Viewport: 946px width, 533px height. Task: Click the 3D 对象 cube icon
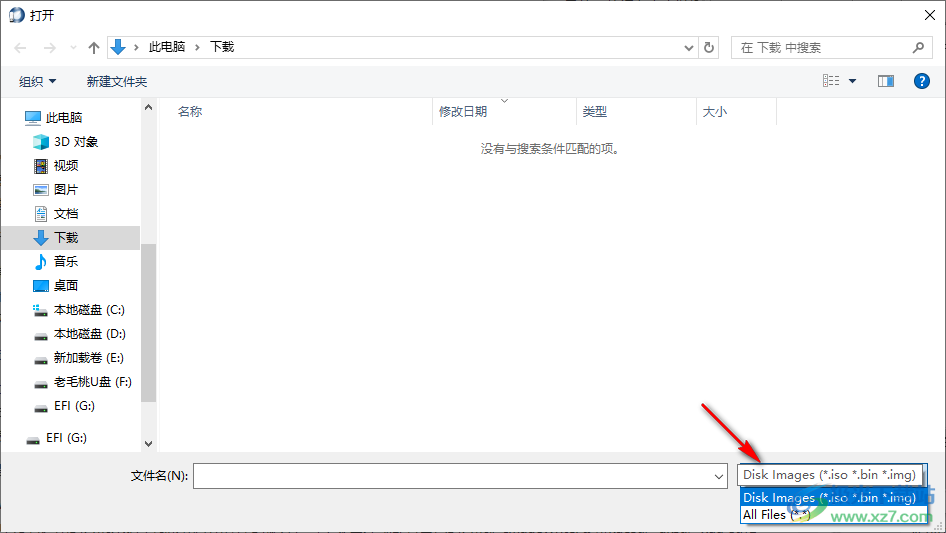tap(41, 142)
